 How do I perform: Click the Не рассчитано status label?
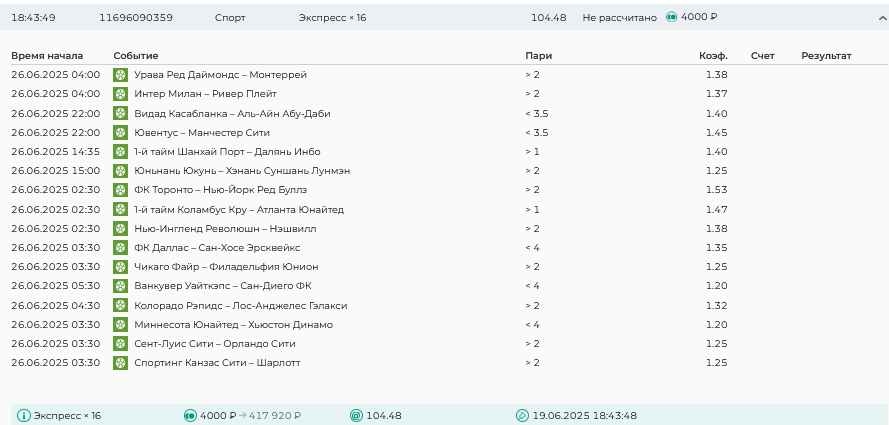coord(619,18)
